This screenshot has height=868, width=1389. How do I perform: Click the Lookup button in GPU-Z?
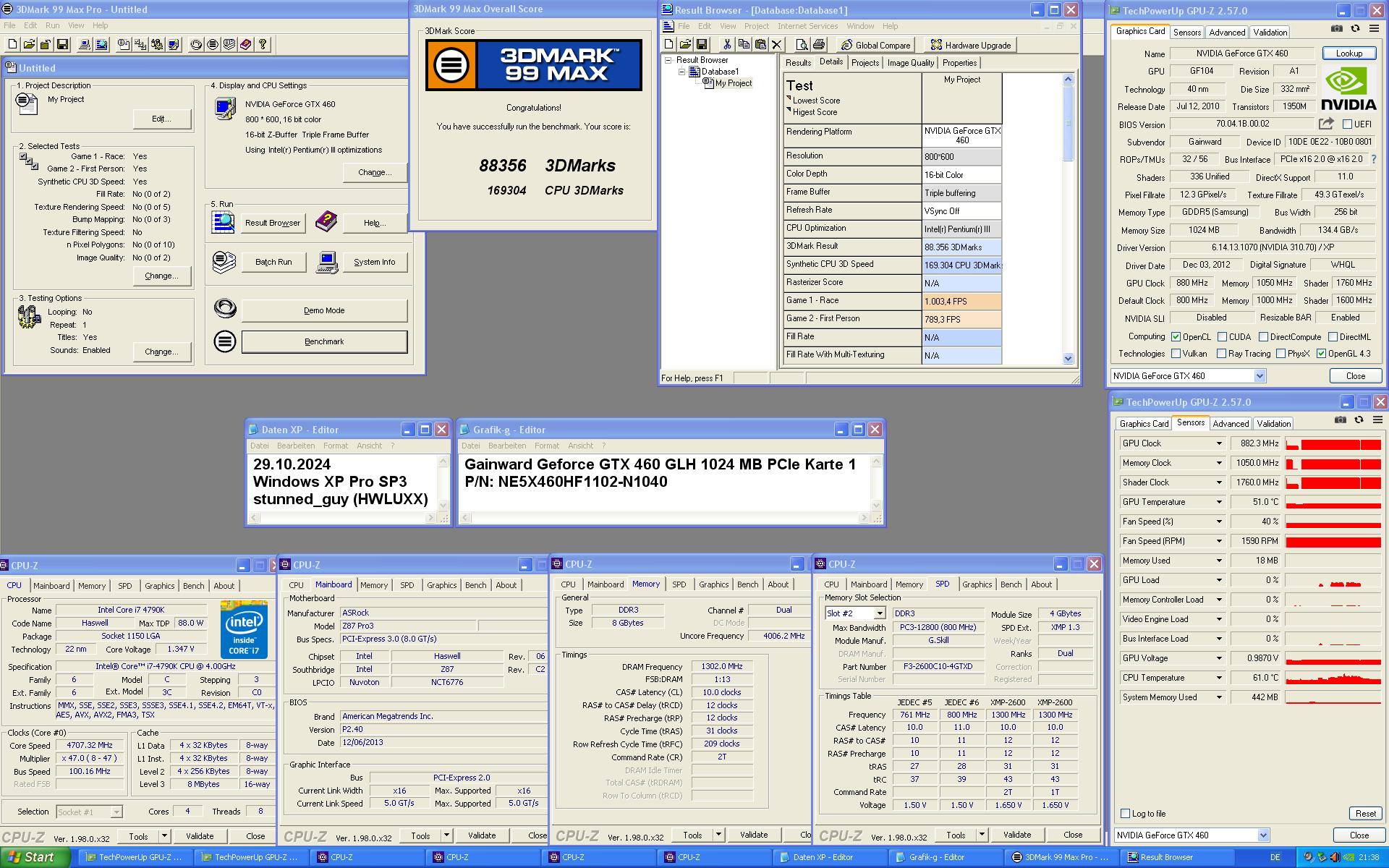[1349, 54]
